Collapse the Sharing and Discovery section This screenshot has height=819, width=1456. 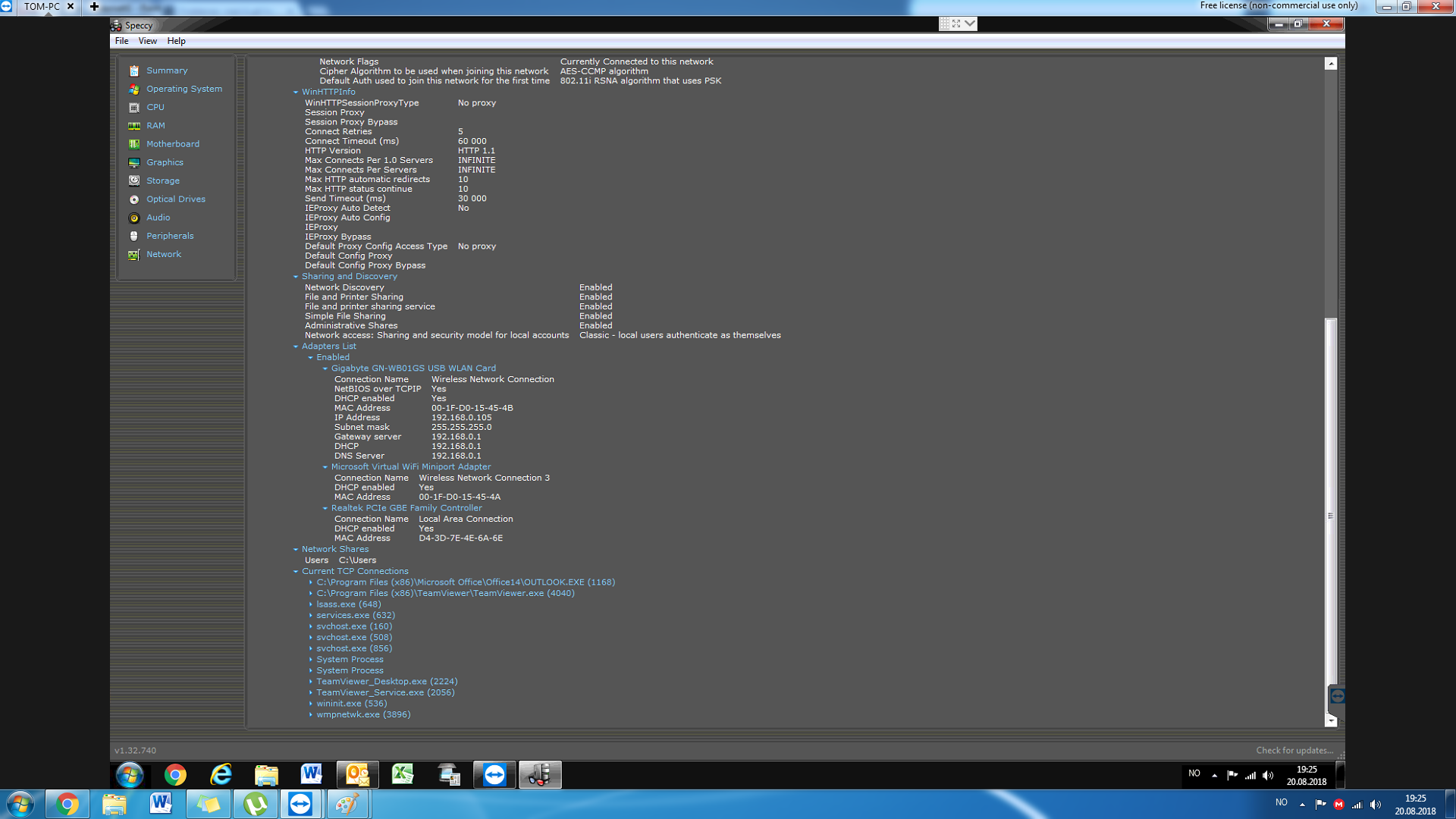point(296,277)
